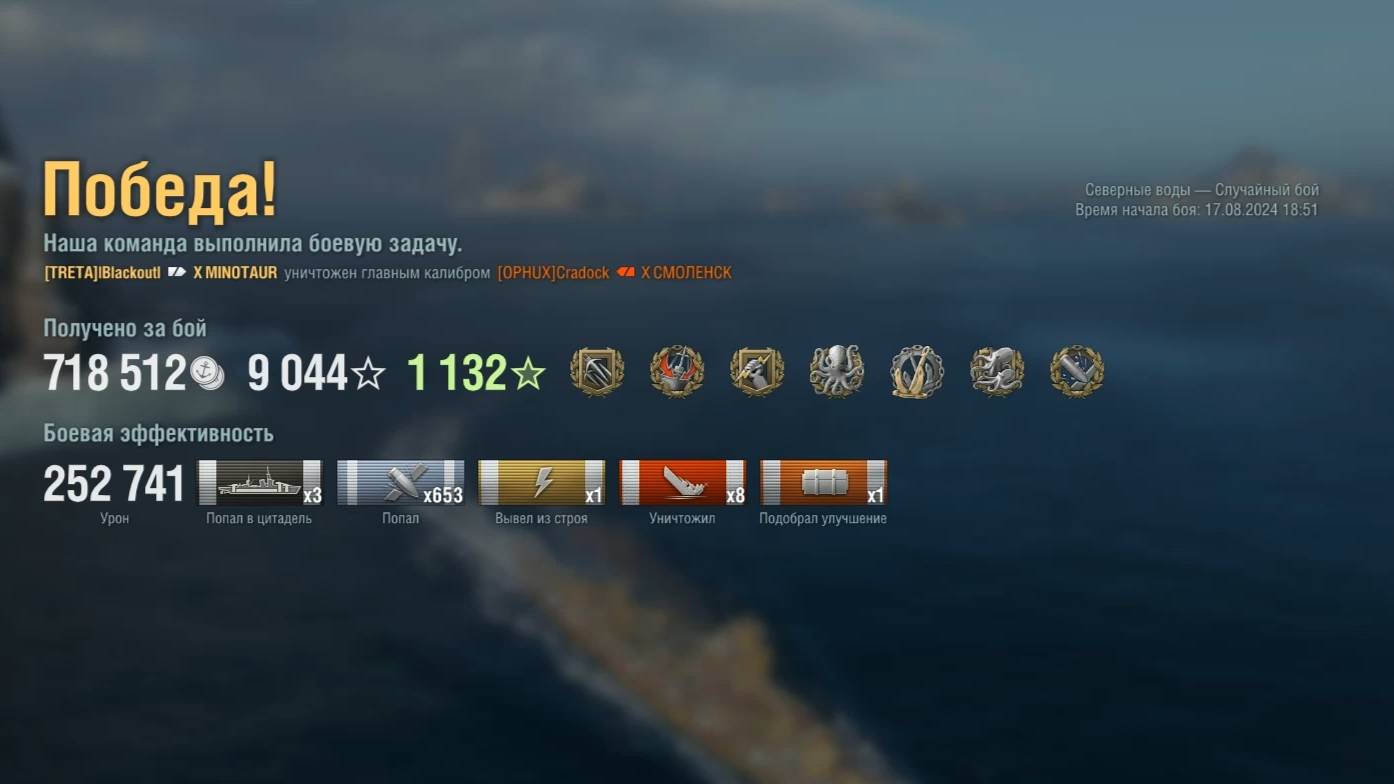Click the red destroyed ships ribbon x8

pos(682,483)
